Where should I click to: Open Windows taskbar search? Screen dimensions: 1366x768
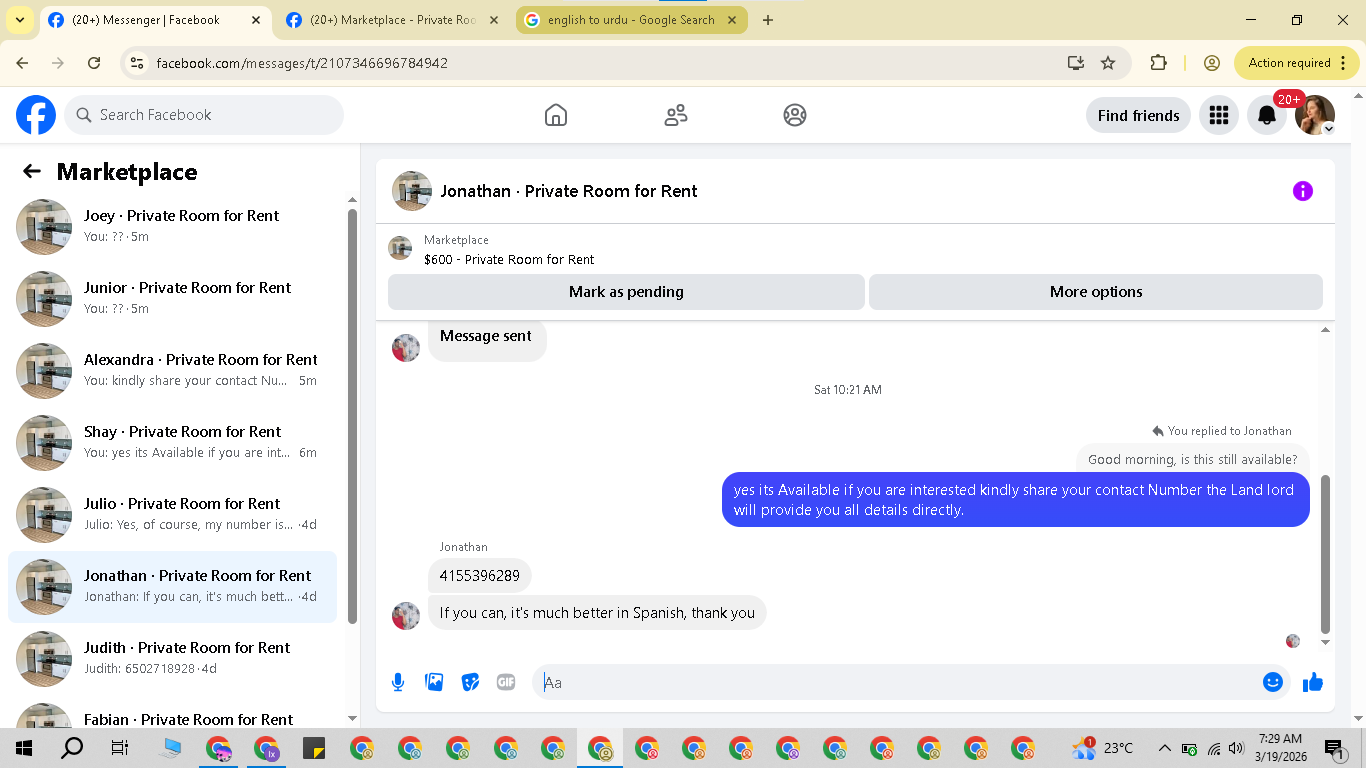(72, 748)
